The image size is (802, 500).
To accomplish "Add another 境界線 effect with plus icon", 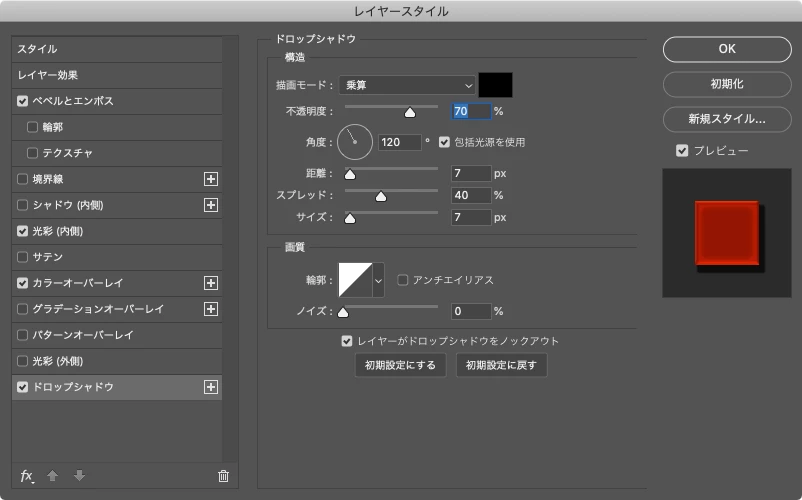I will (x=211, y=179).
